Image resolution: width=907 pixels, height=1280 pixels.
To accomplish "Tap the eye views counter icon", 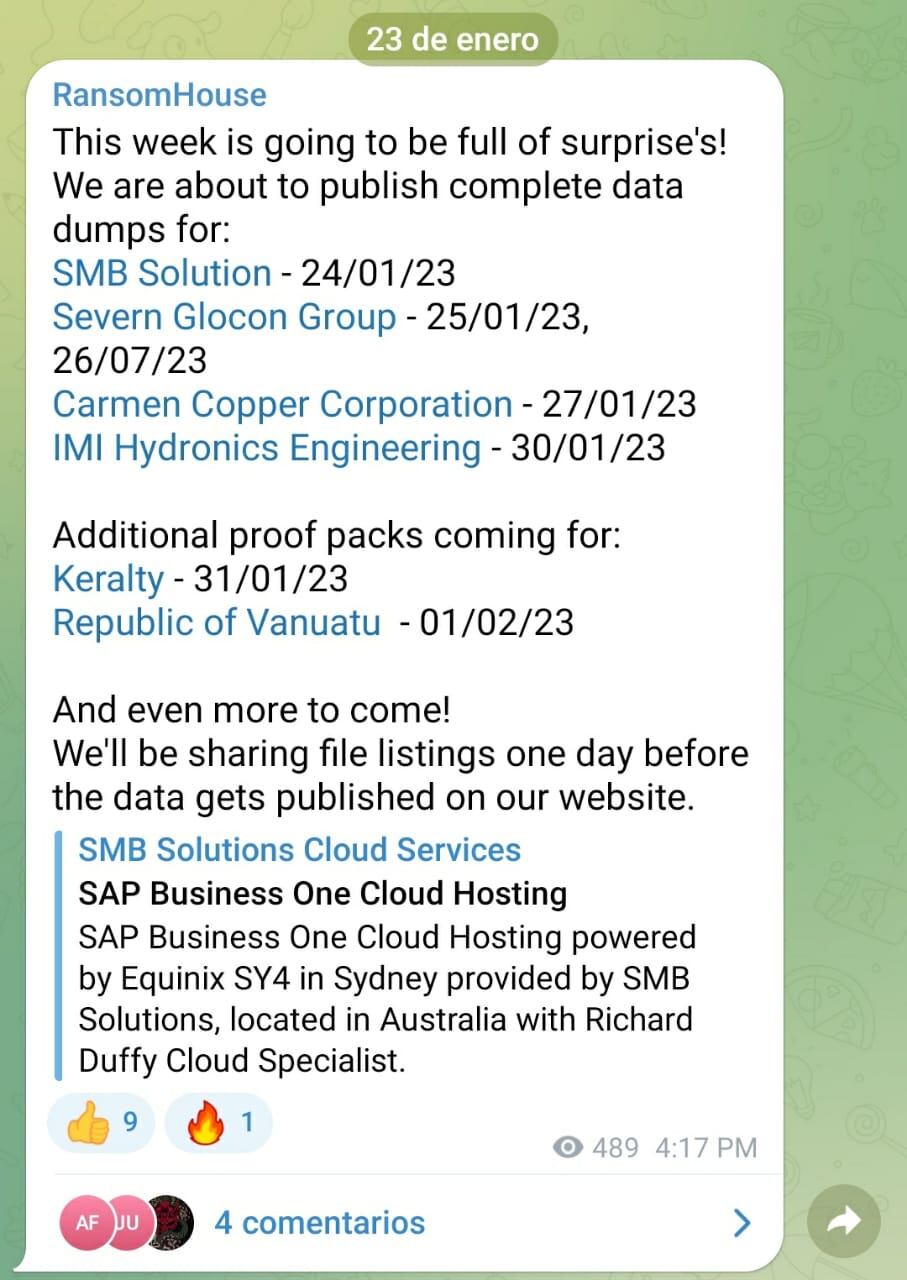I will (x=568, y=1147).
